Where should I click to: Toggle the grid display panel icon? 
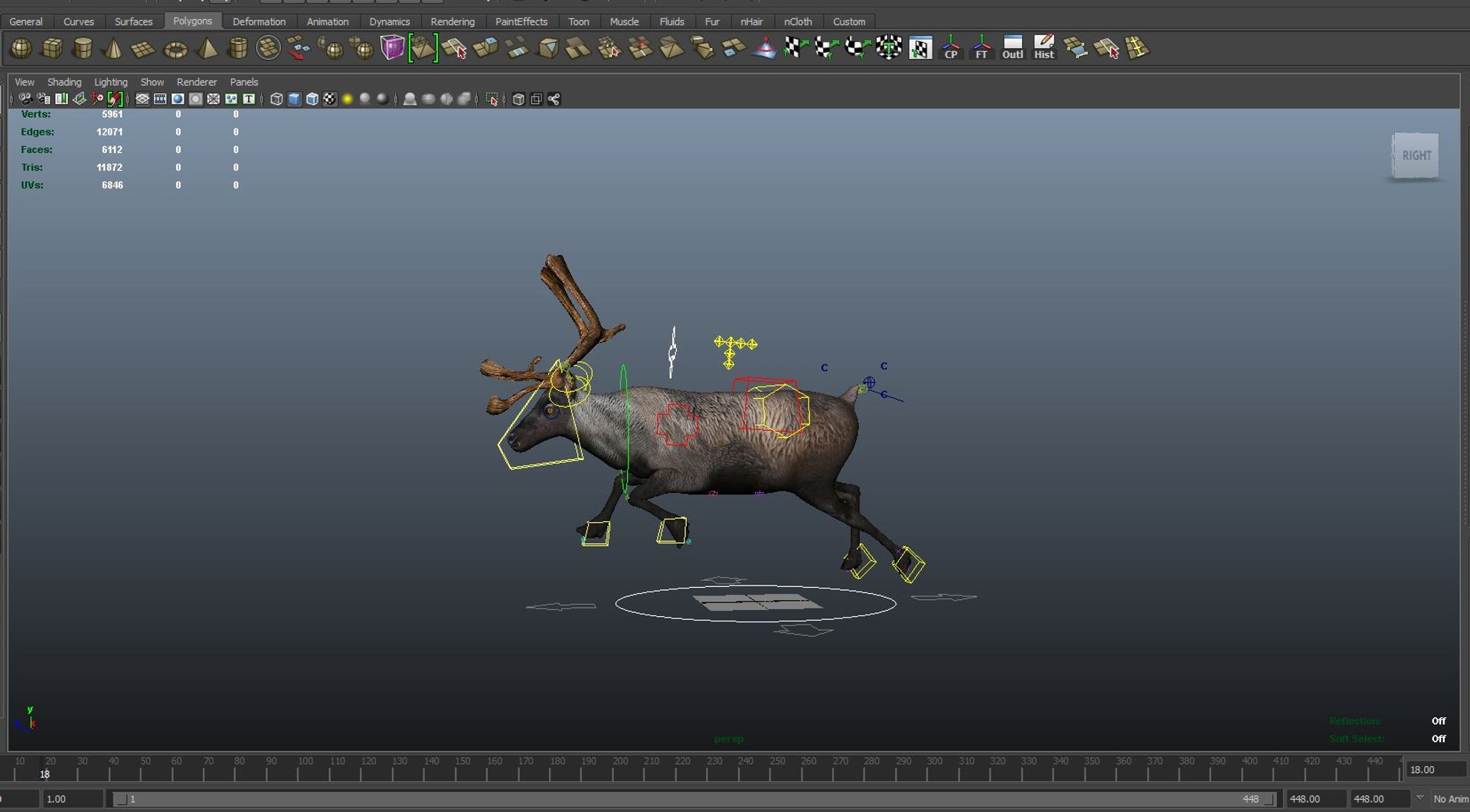(142, 99)
